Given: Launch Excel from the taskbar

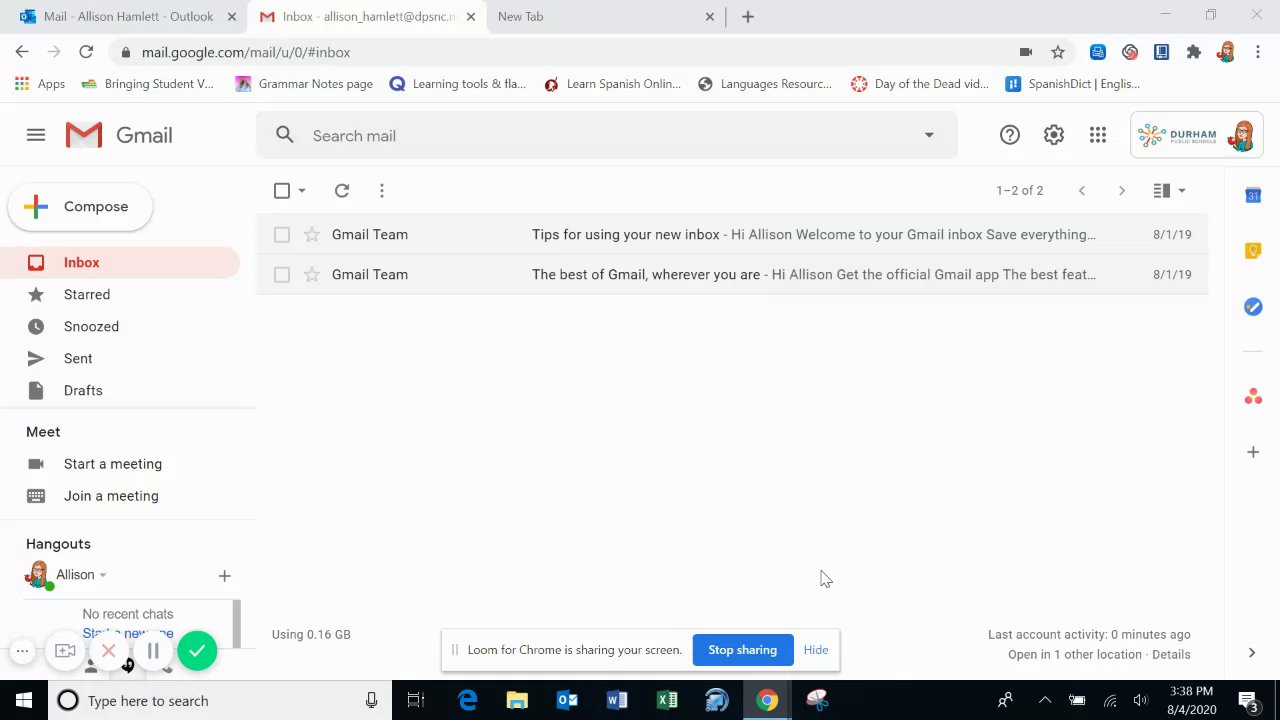Looking at the screenshot, I should coord(667,700).
